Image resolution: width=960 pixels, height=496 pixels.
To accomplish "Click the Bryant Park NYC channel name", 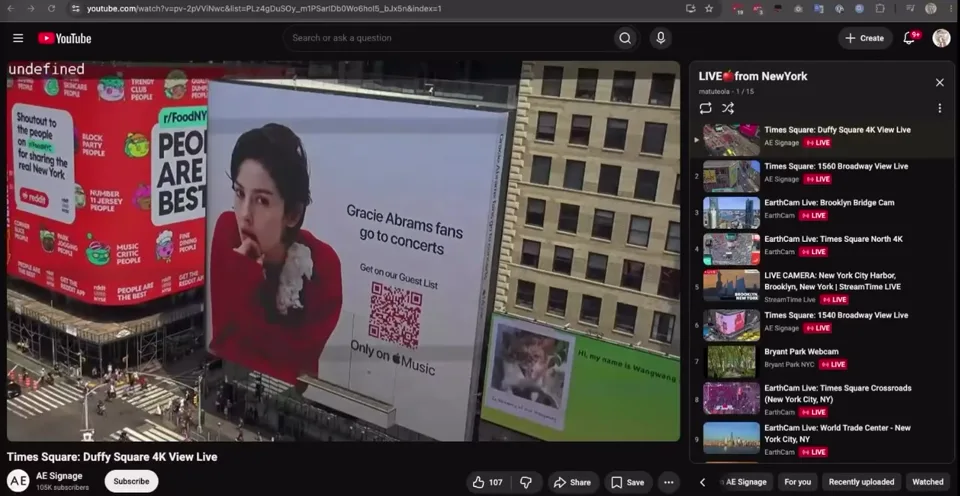I will click(789, 364).
